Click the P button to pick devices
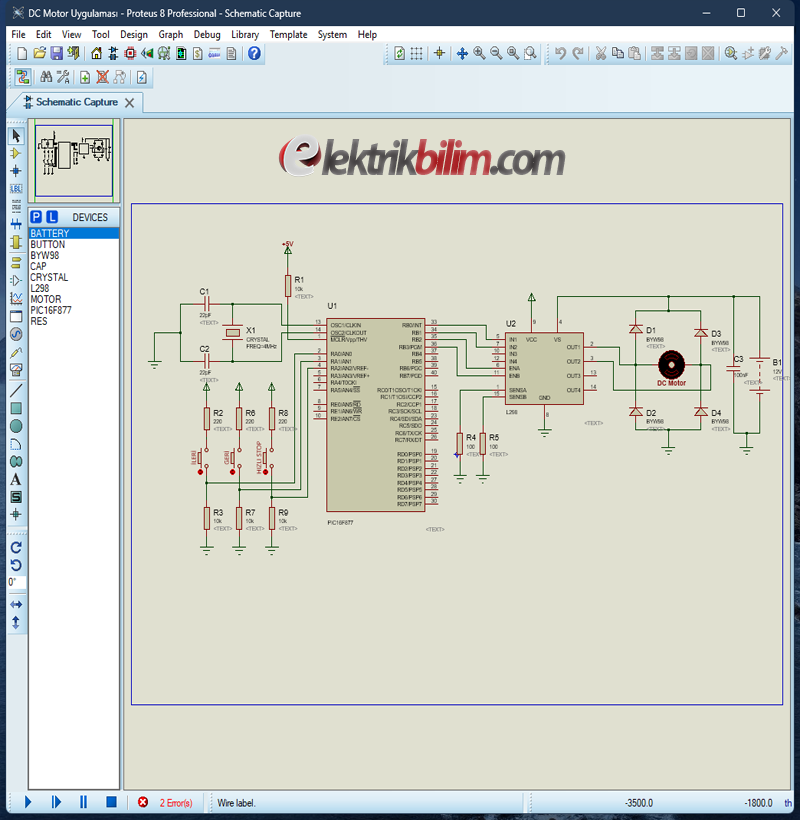This screenshot has width=800, height=820. click(38, 216)
